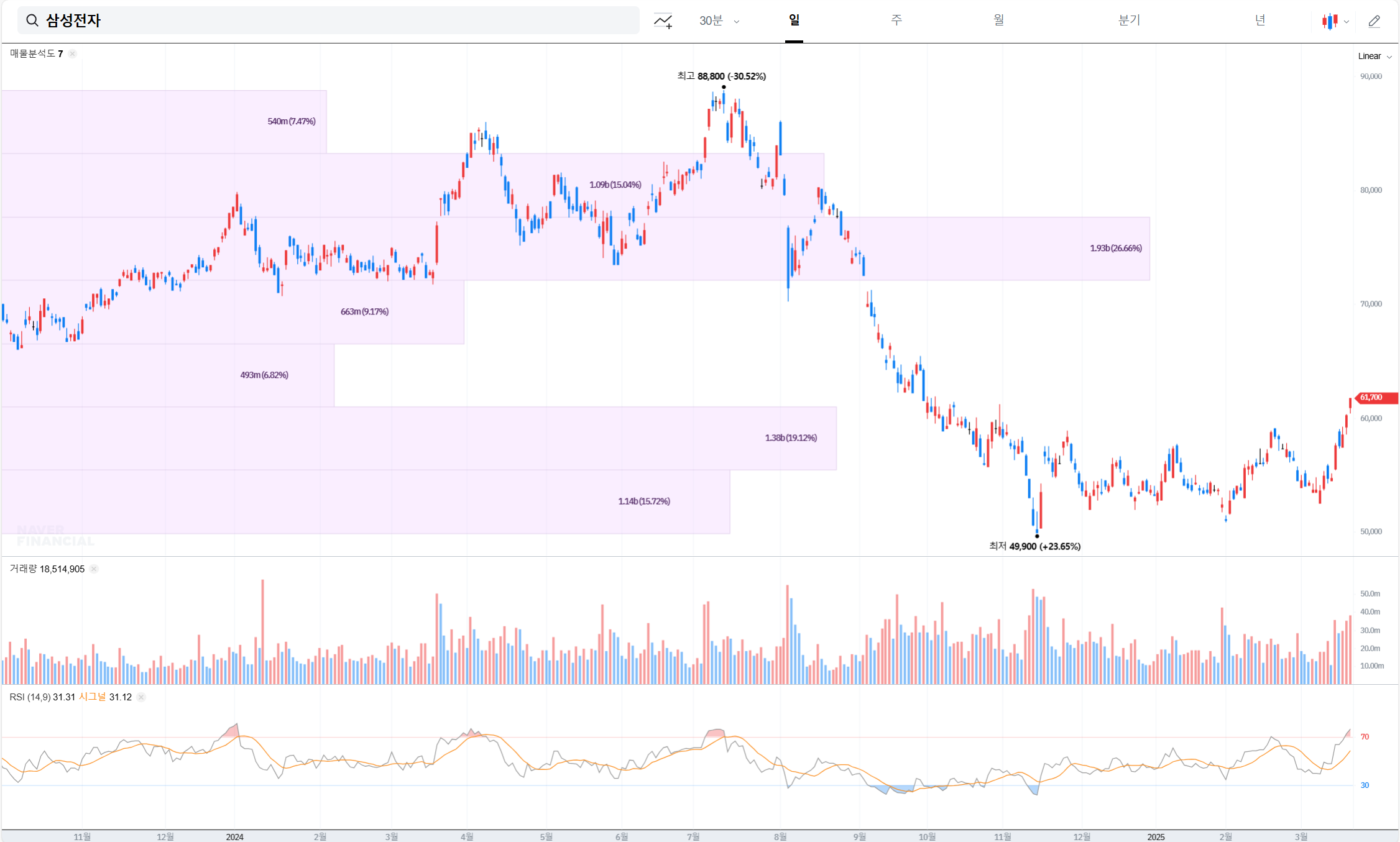Click the 최저 49,900 low price marker
Viewport: 1400px width, 842px height.
click(x=1034, y=546)
